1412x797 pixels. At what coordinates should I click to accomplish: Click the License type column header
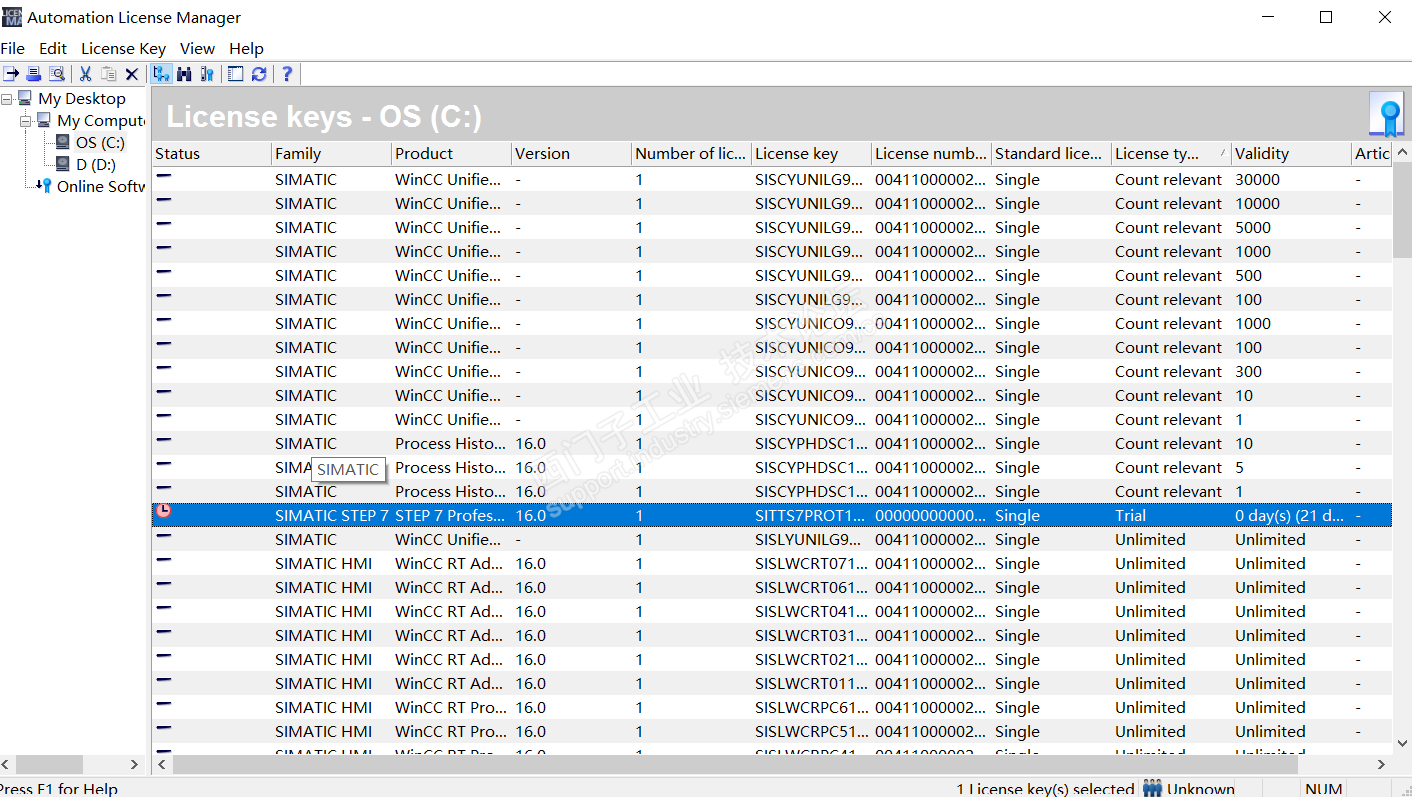click(x=1171, y=153)
